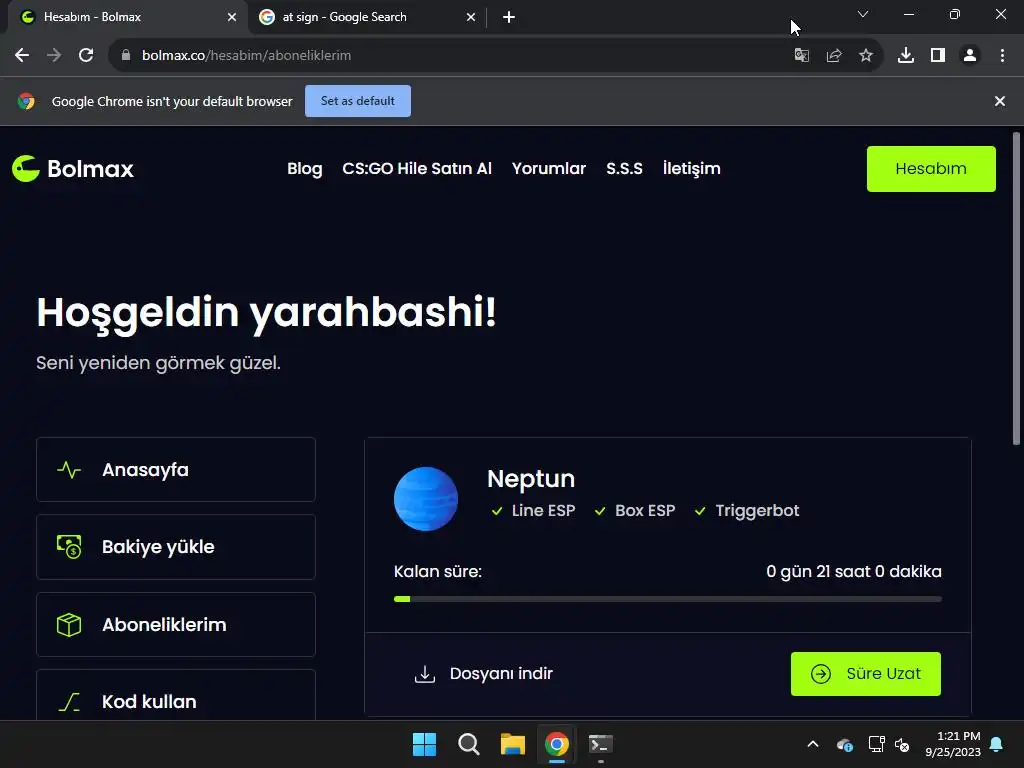The height and width of the screenshot is (768, 1024).
Task: Open Google Translate page icon
Action: pyautogui.click(x=801, y=56)
